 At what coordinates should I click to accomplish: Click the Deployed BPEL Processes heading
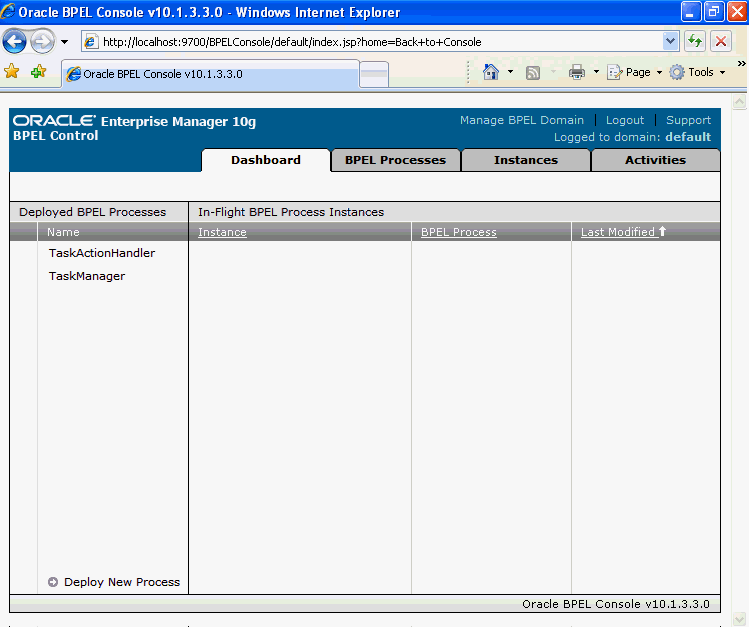click(x=93, y=212)
